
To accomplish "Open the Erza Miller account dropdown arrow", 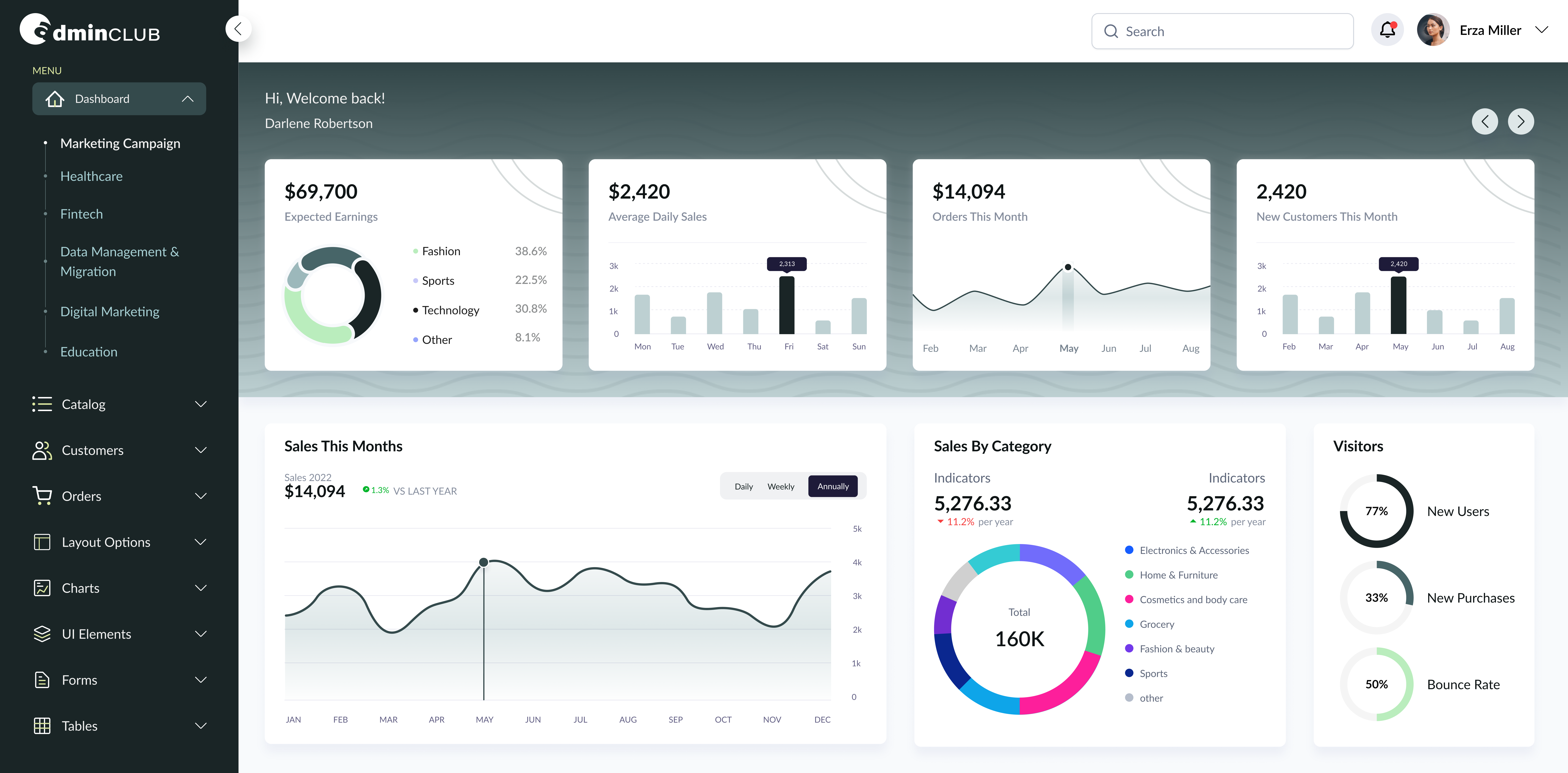I will tap(1541, 30).
